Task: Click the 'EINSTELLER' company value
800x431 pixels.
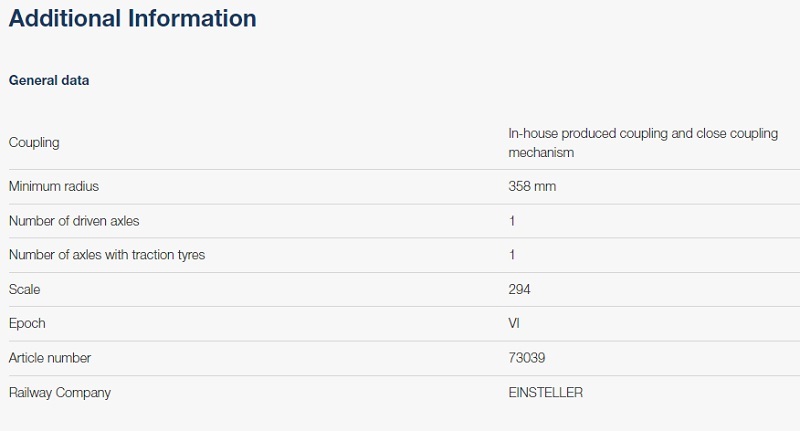Action: [545, 393]
